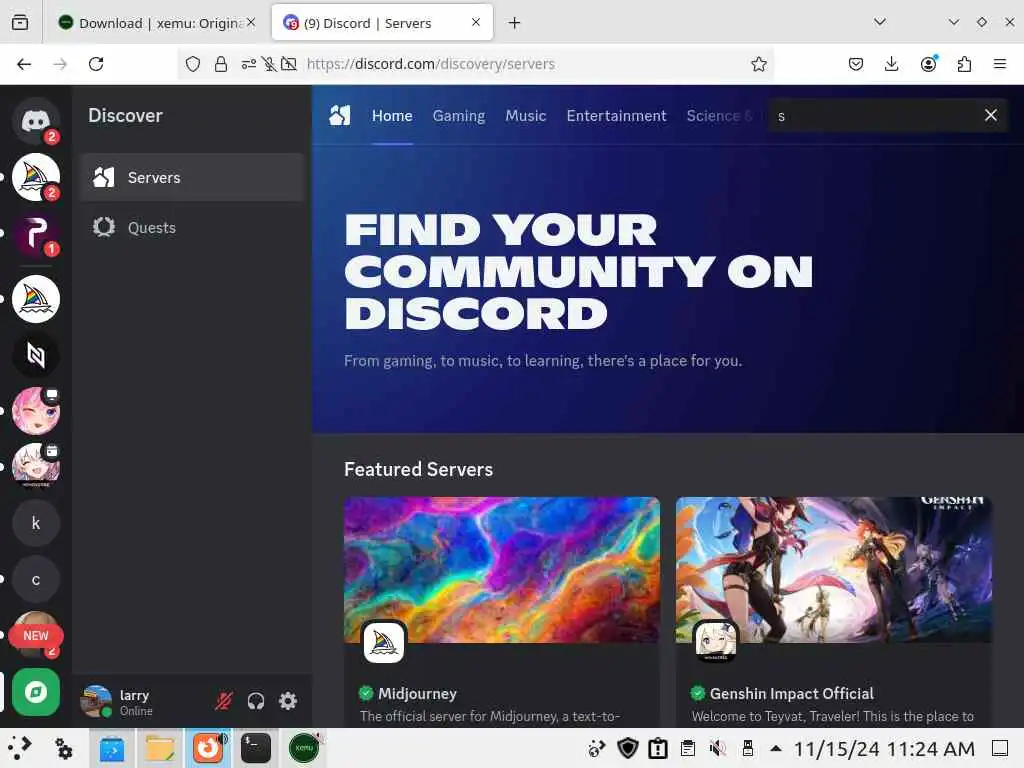1024x768 pixels.
Task: Switch to the Home category tab
Action: 392,116
